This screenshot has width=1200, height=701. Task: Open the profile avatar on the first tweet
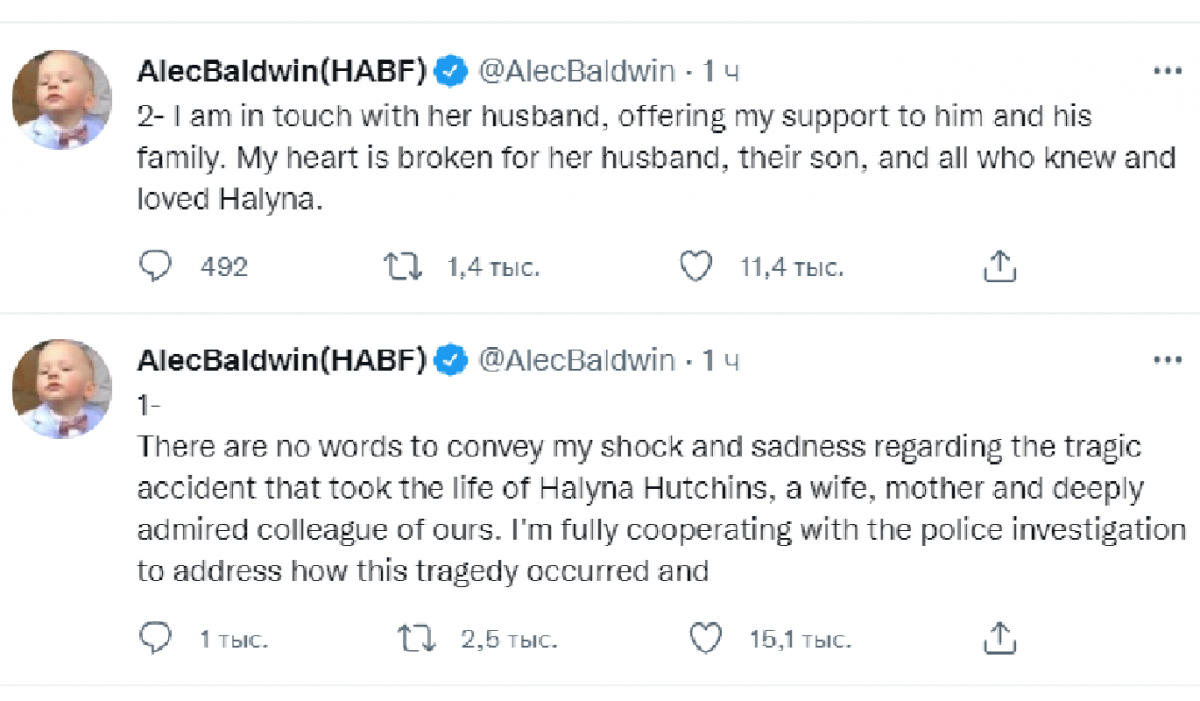(62, 100)
